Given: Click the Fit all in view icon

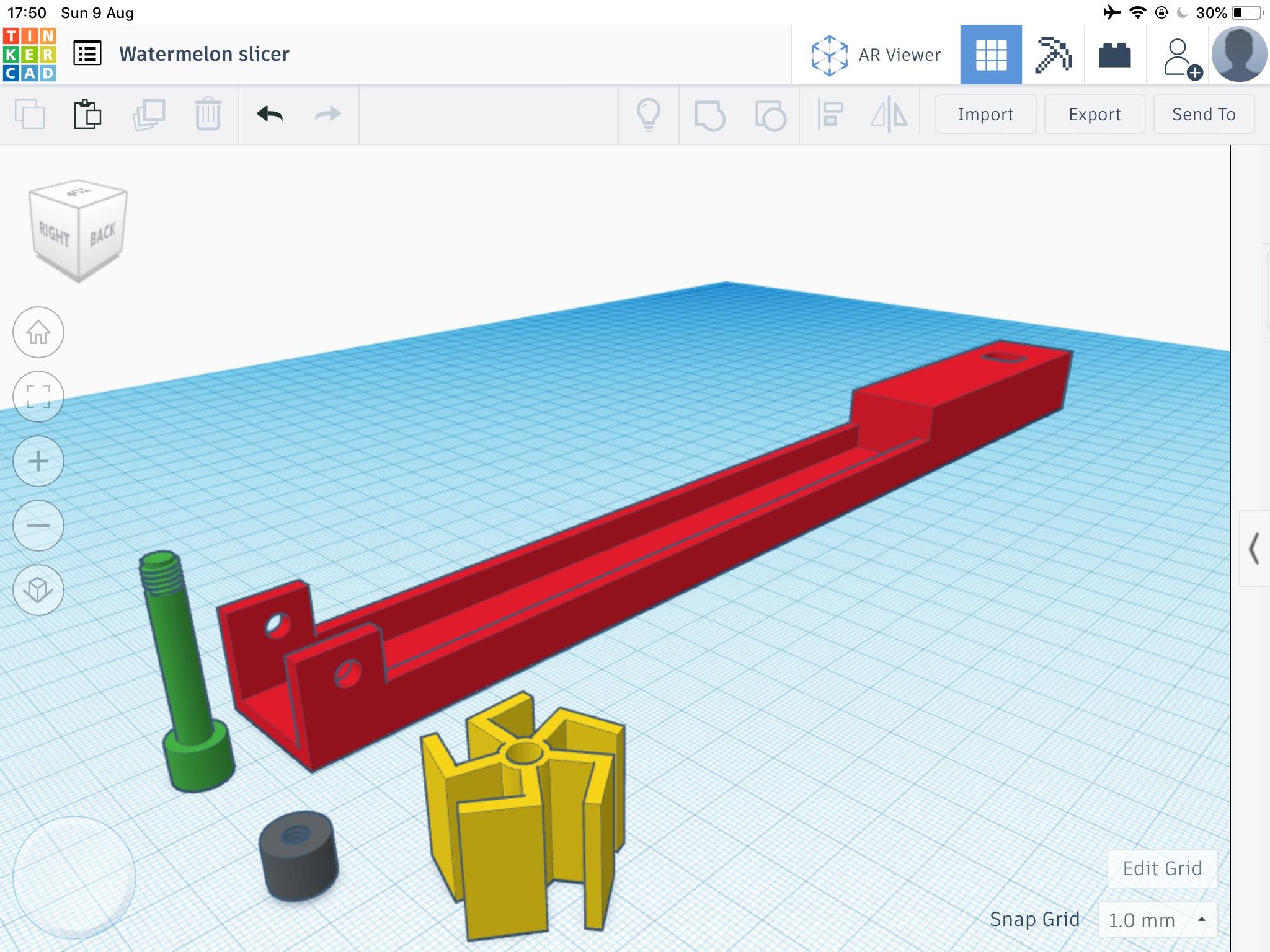Looking at the screenshot, I should (x=38, y=397).
